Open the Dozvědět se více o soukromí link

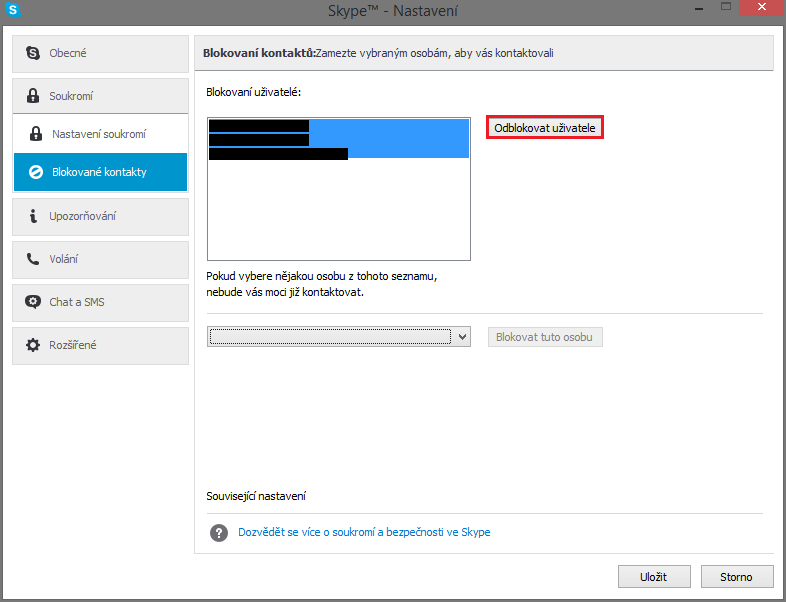364,532
